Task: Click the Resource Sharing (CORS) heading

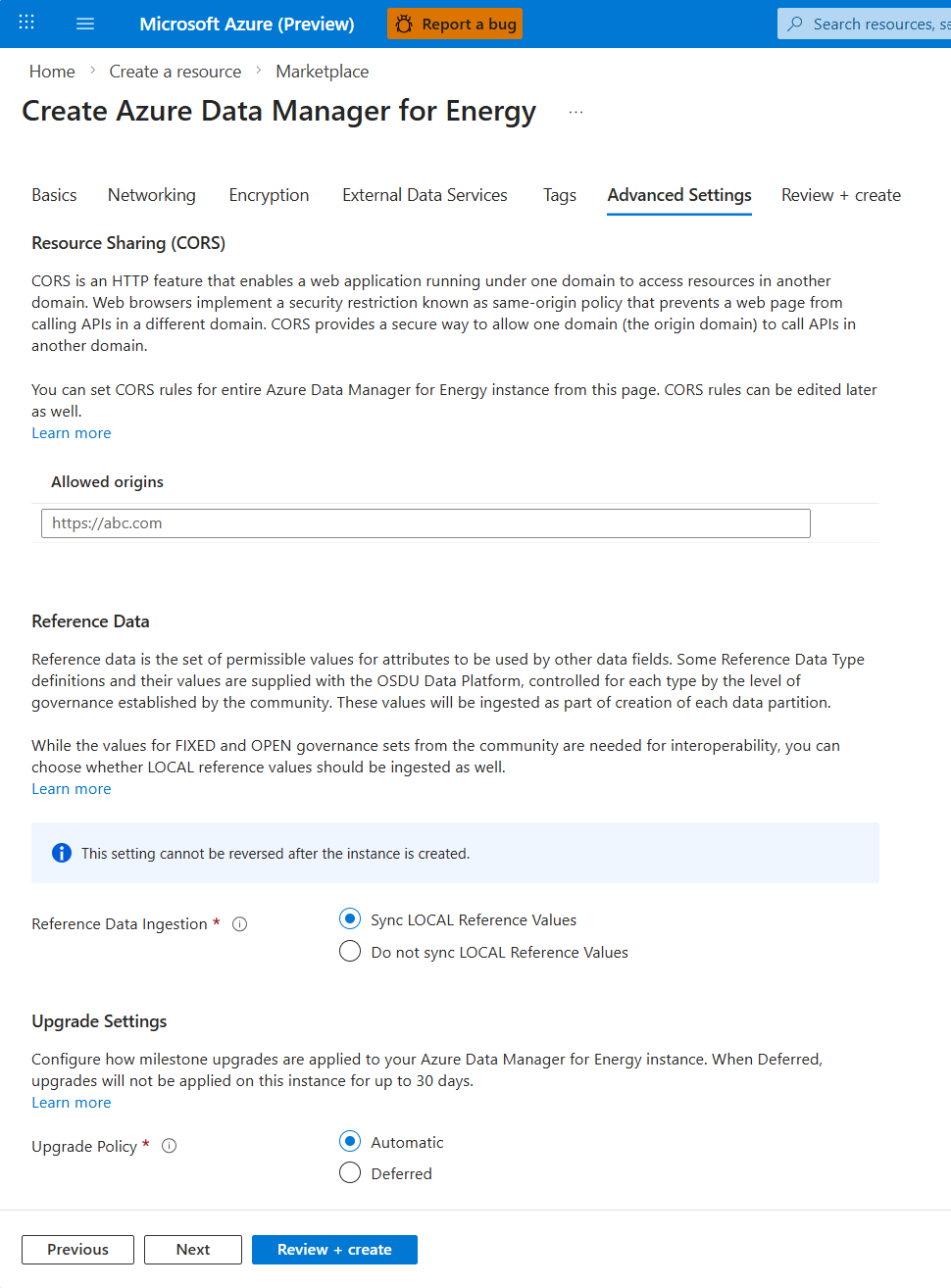Action: (x=128, y=243)
